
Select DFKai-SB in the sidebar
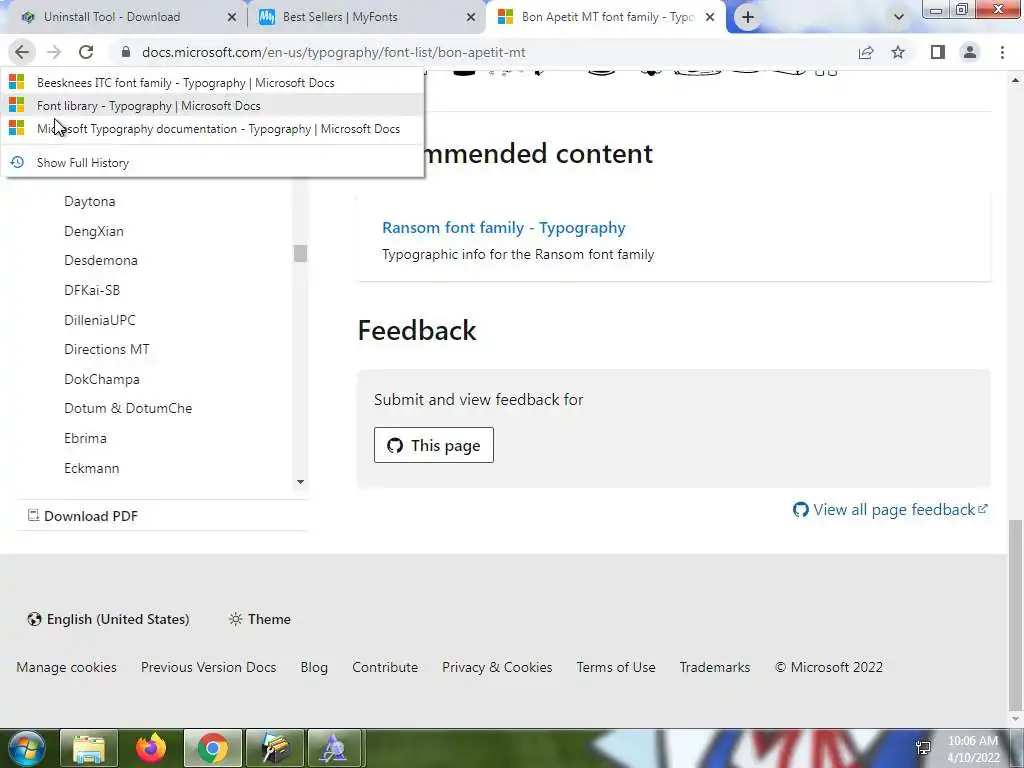(92, 290)
